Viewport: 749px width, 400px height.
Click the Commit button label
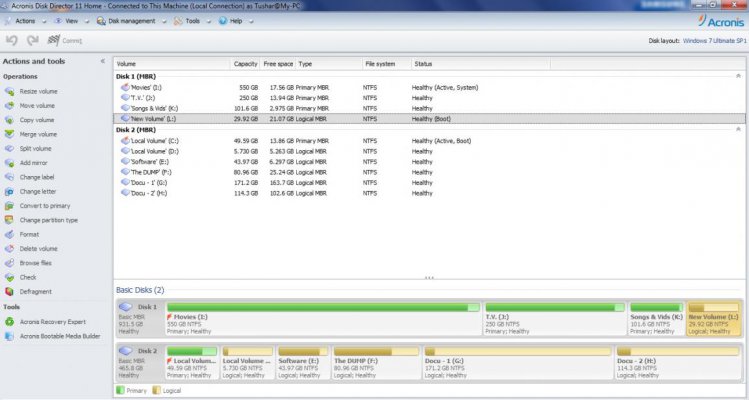click(72, 41)
